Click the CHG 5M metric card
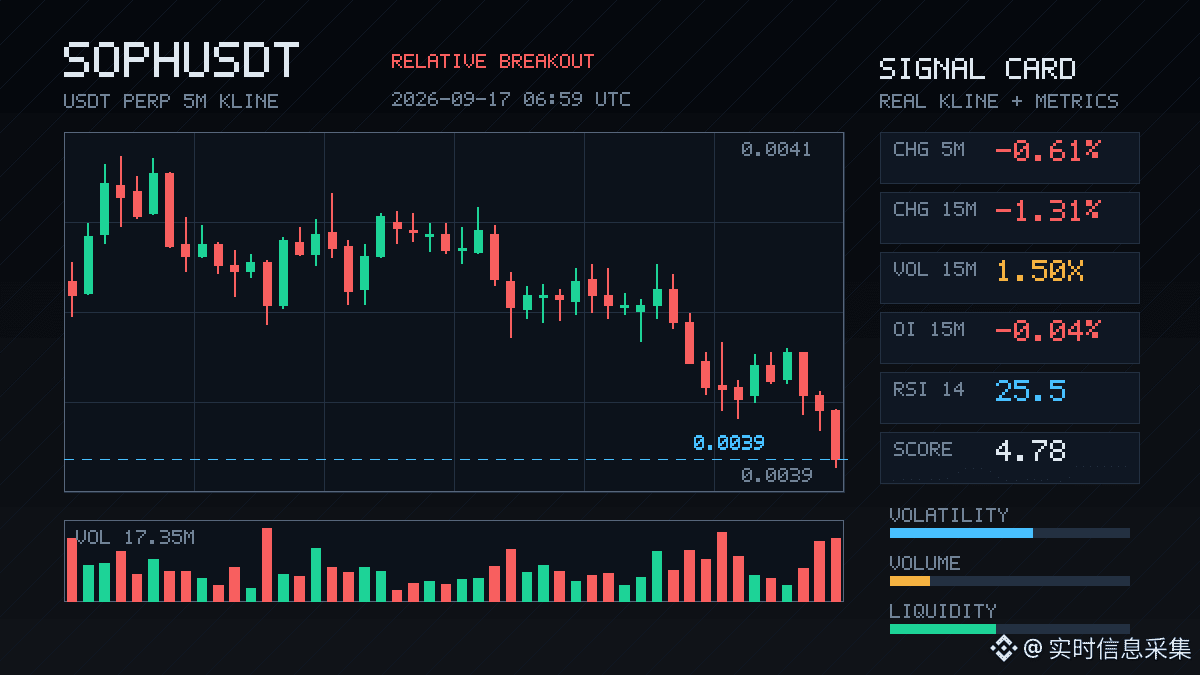Viewport: 1200px width, 675px height. [x=1009, y=157]
